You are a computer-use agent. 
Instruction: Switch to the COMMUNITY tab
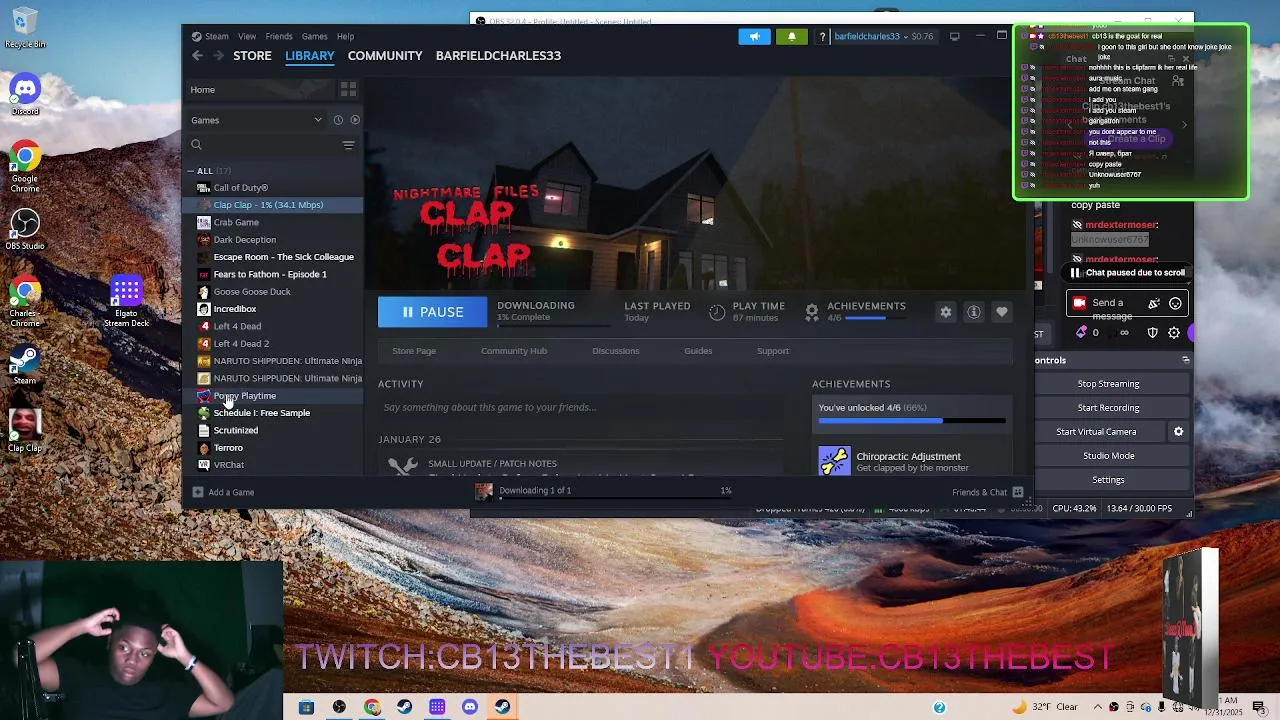click(x=385, y=56)
